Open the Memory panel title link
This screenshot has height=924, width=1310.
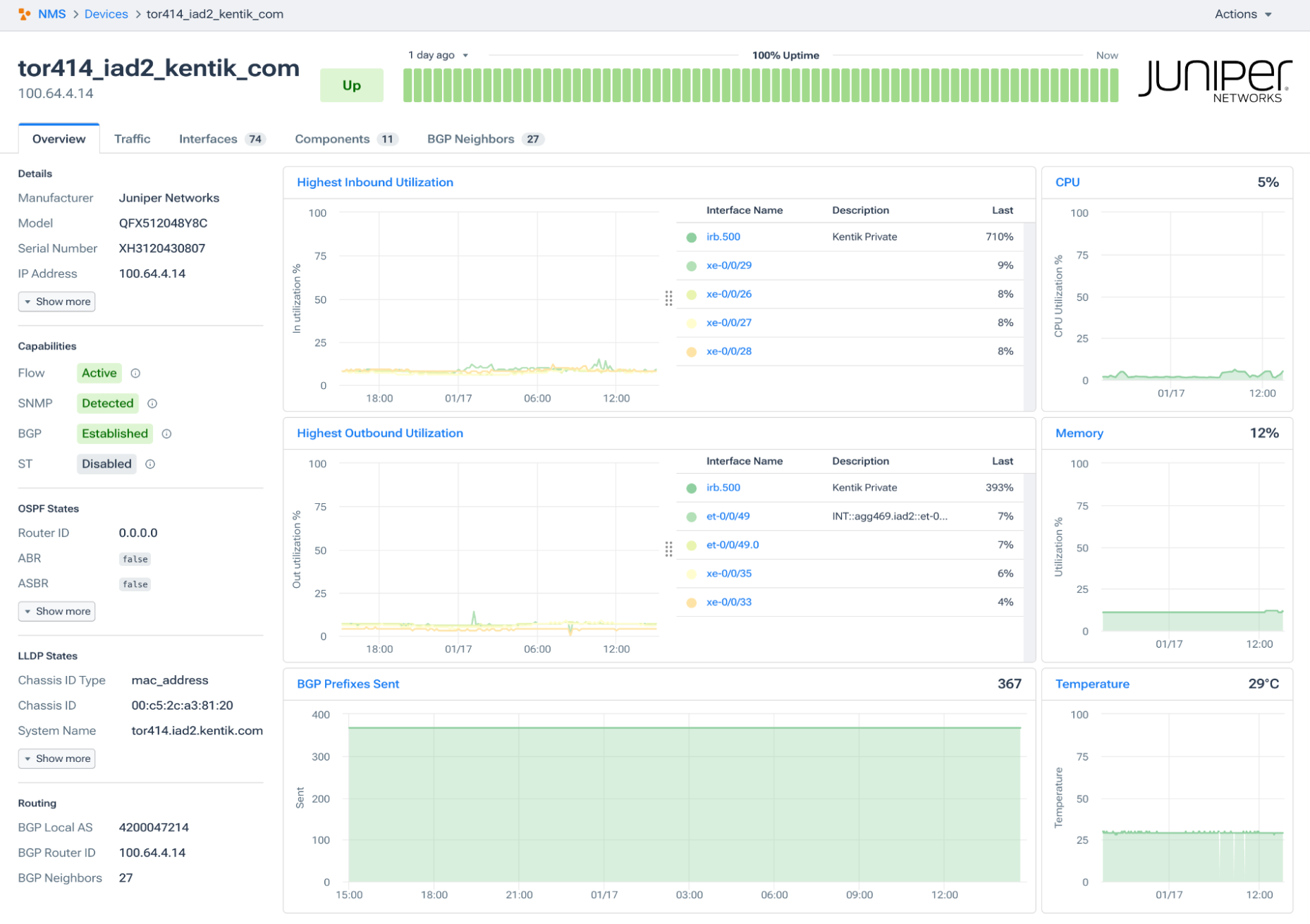coord(1079,433)
